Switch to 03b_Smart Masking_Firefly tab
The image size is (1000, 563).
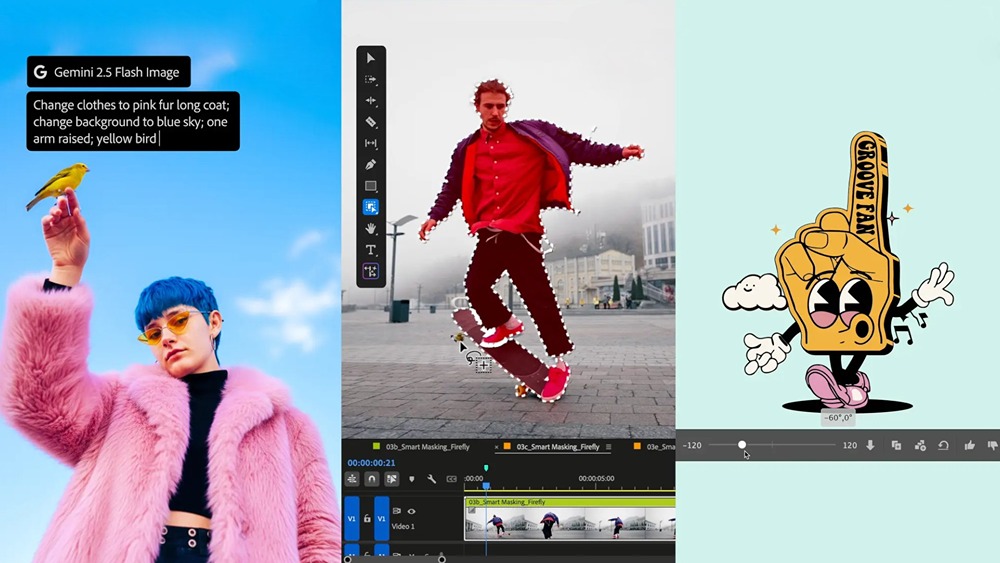pos(427,447)
